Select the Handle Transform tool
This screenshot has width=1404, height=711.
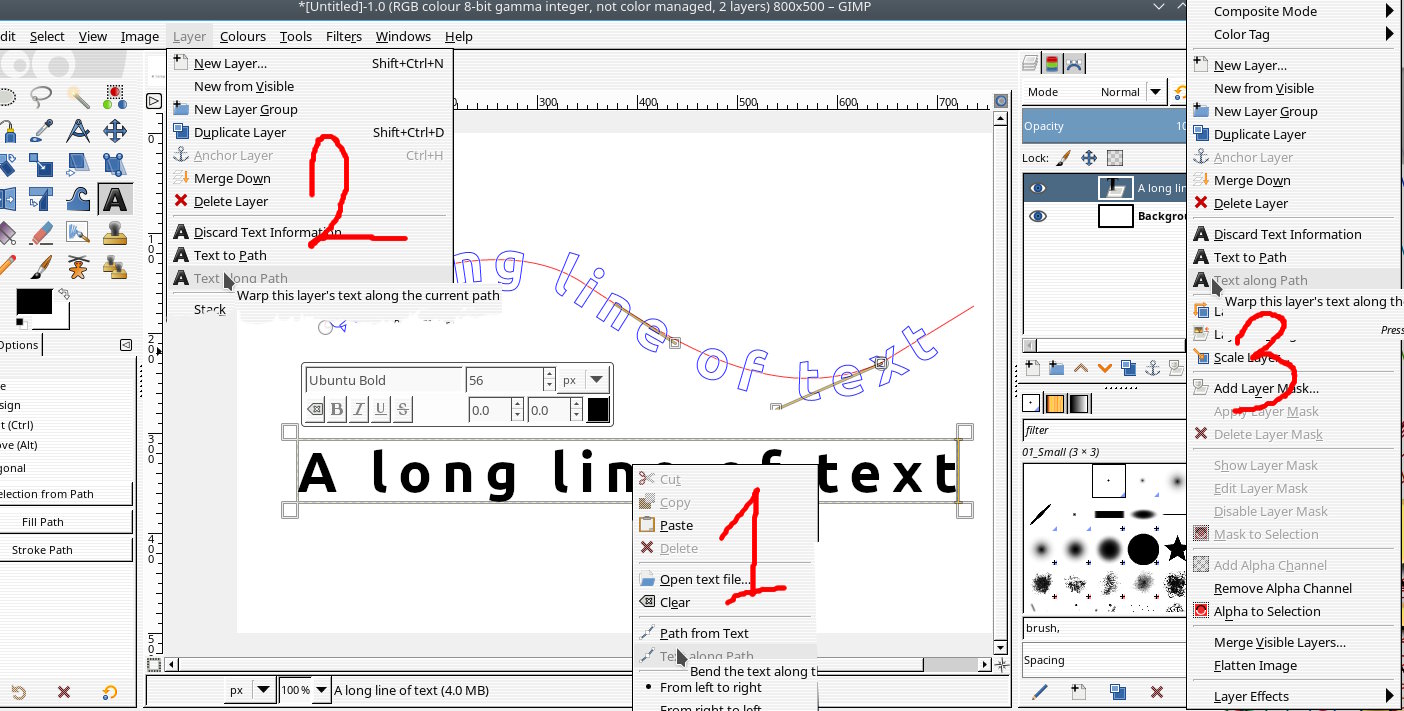pos(115,165)
